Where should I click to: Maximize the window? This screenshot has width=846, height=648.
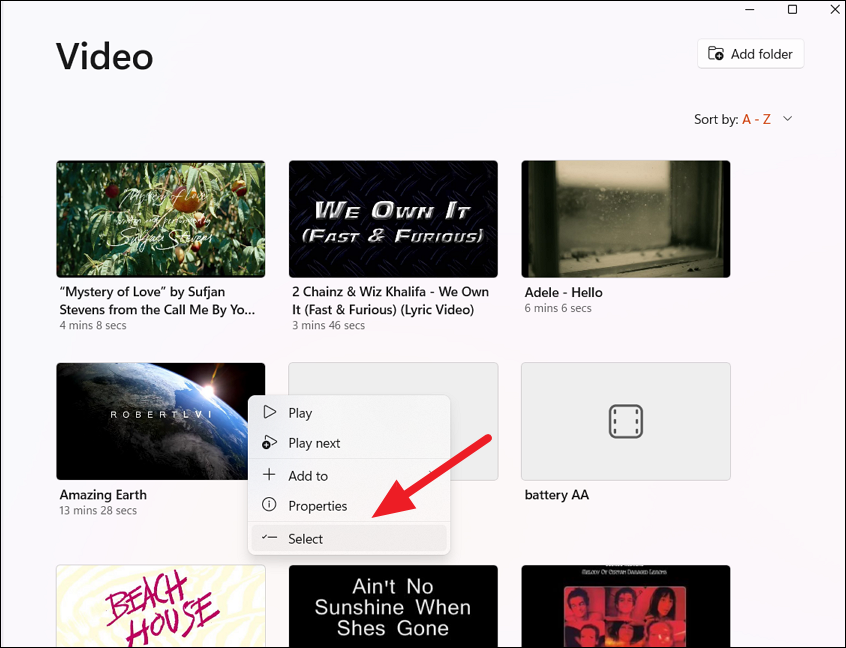coord(793,9)
